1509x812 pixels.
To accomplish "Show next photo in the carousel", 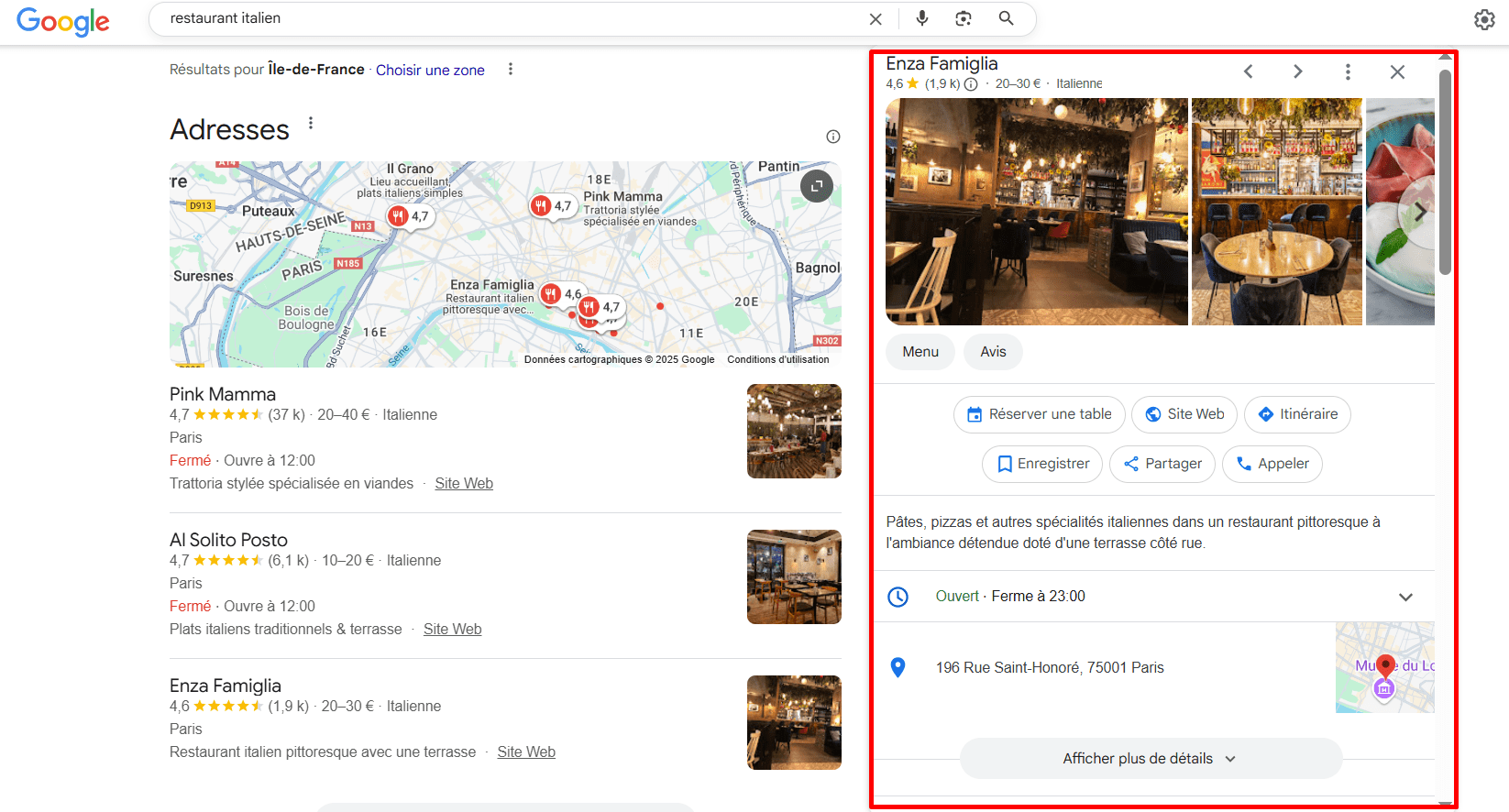I will [x=1418, y=212].
